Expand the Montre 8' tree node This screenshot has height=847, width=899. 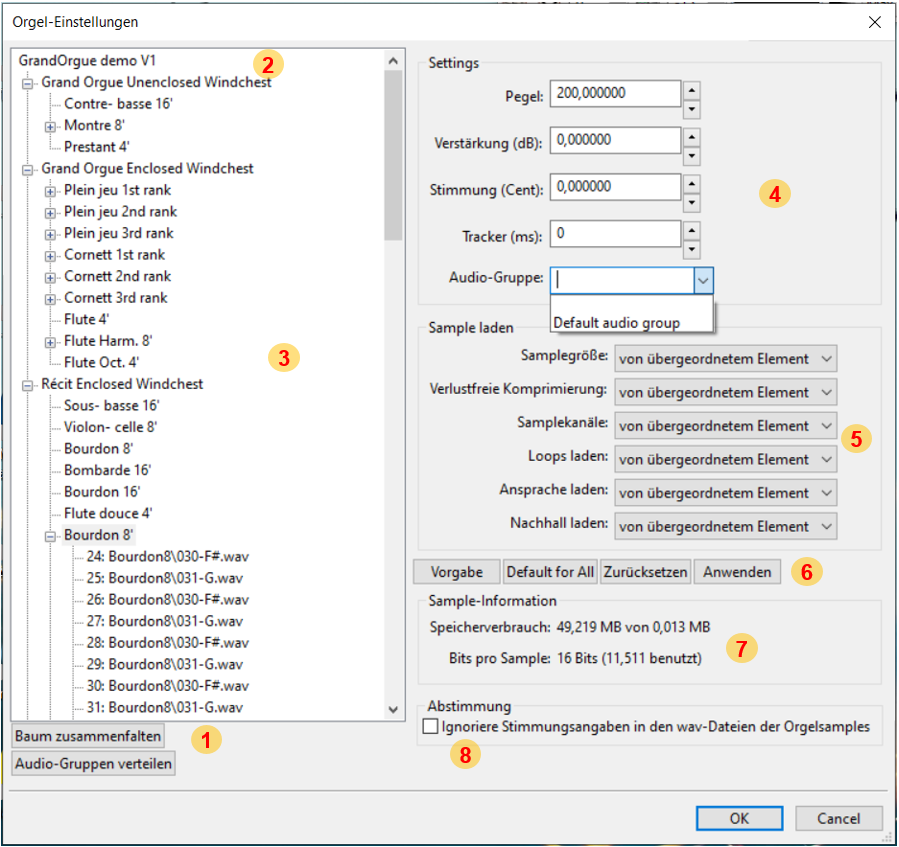click(50, 126)
